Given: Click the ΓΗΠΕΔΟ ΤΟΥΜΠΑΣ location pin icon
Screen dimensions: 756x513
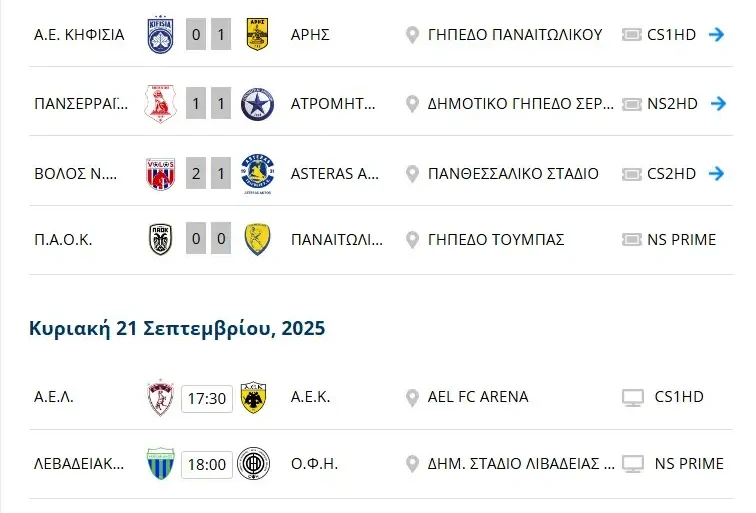Looking at the screenshot, I should (411, 240).
